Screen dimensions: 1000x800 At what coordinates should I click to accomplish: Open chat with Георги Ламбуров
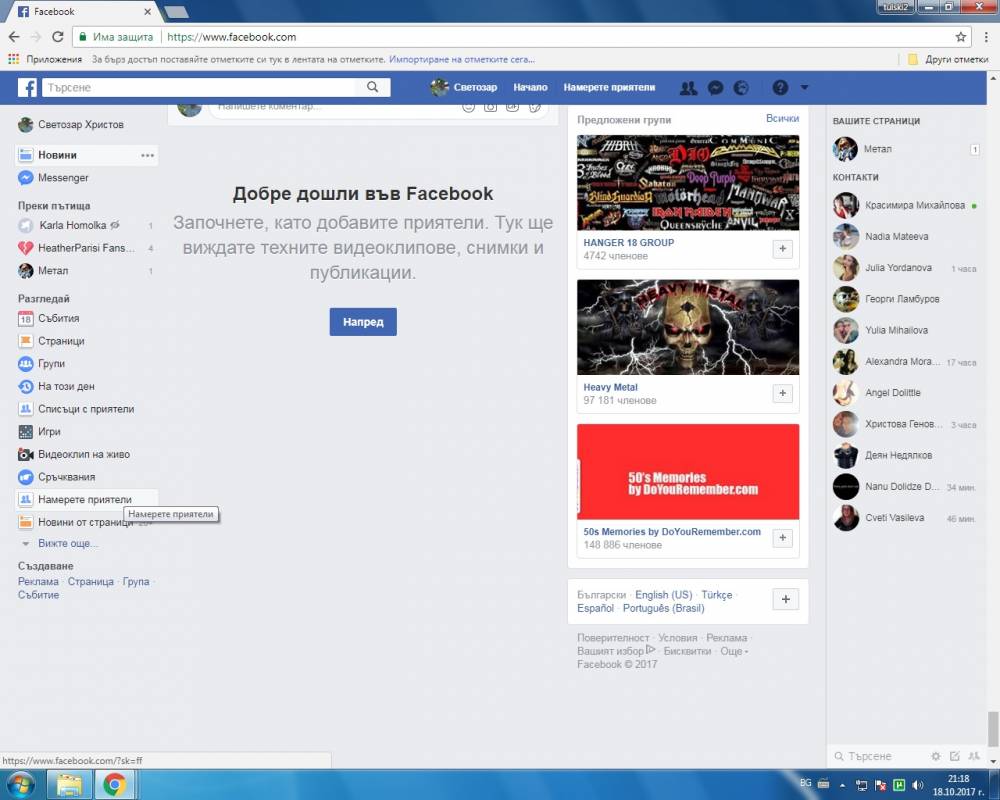point(906,299)
